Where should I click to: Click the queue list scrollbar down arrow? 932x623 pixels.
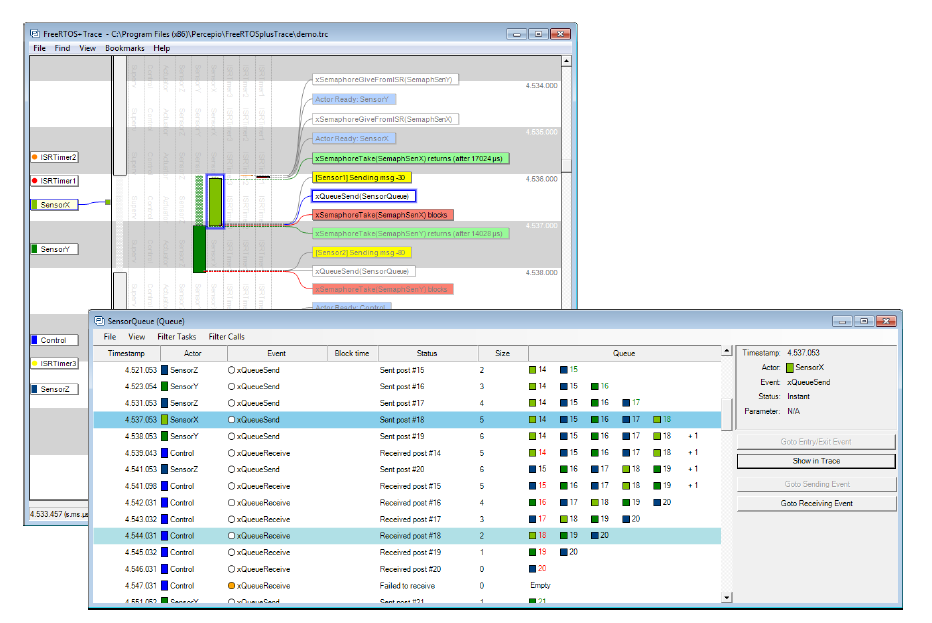point(727,598)
